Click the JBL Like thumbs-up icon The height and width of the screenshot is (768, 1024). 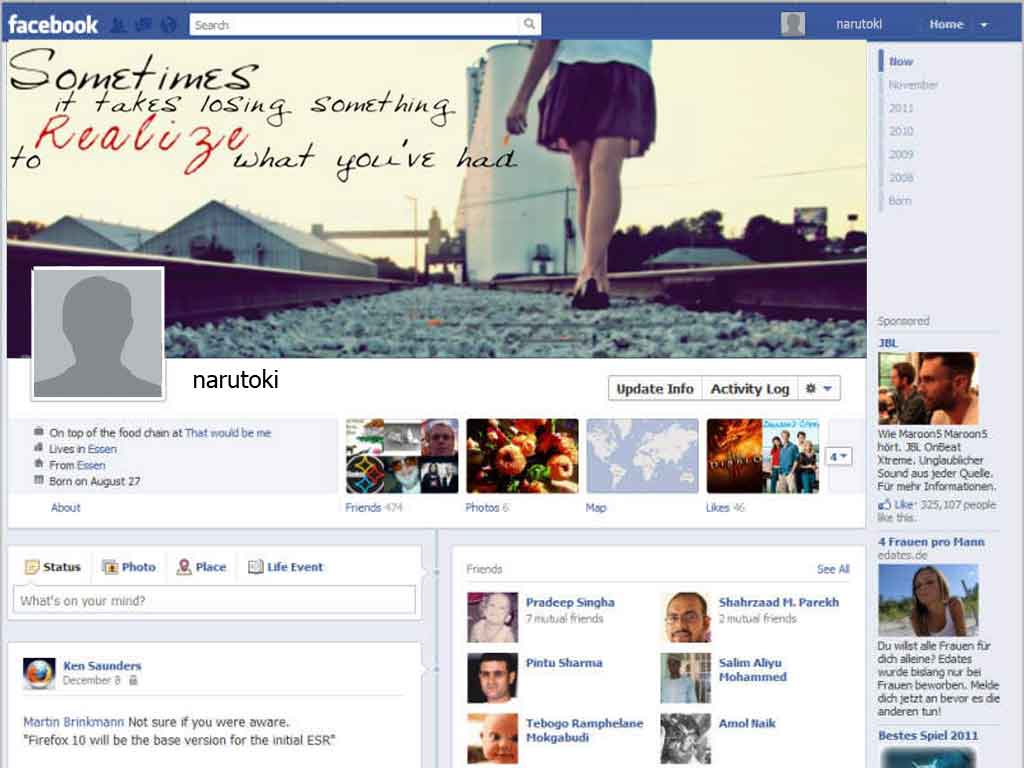coord(884,505)
